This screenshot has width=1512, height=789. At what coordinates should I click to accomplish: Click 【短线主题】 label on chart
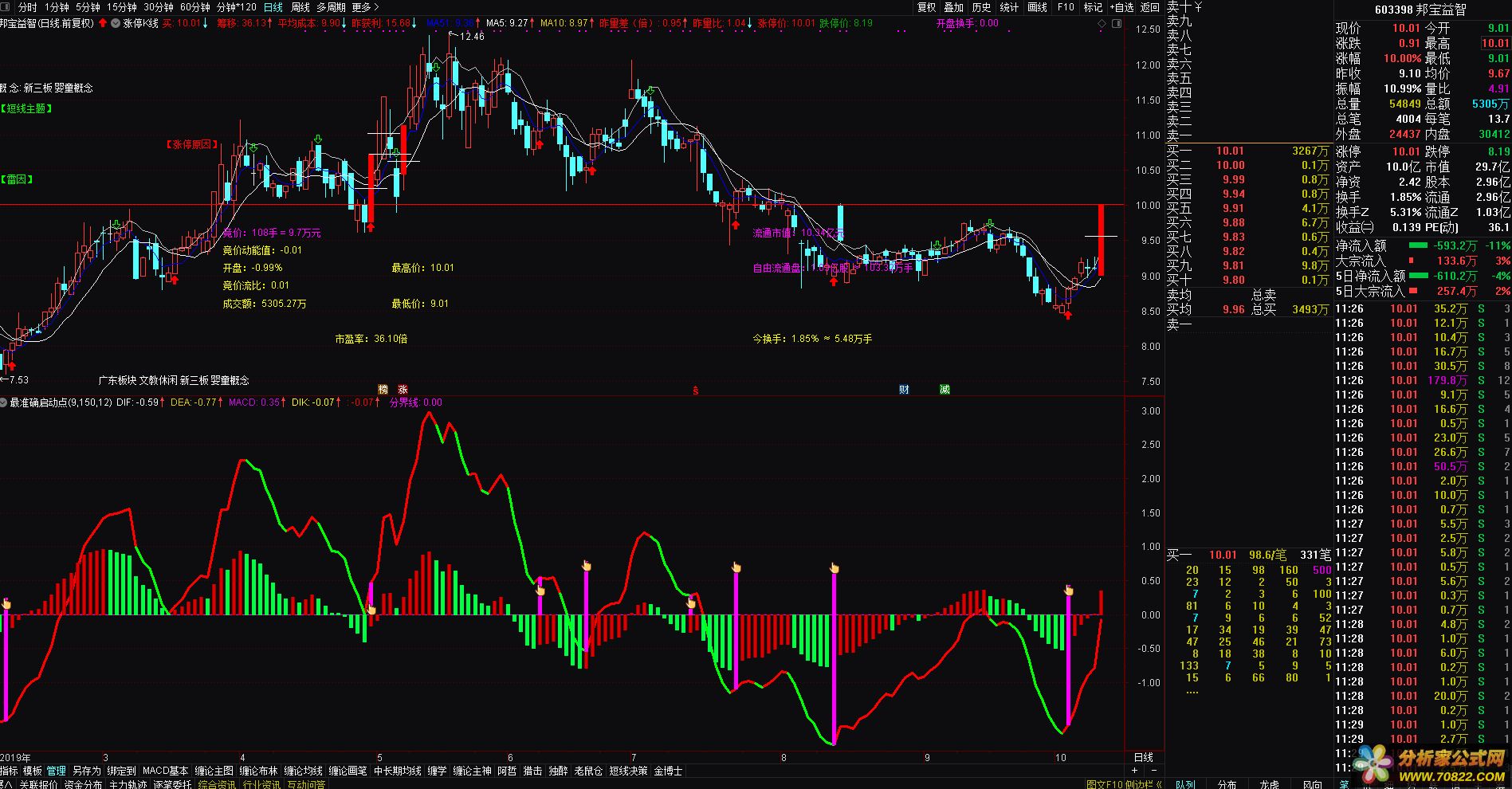pyautogui.click(x=26, y=109)
